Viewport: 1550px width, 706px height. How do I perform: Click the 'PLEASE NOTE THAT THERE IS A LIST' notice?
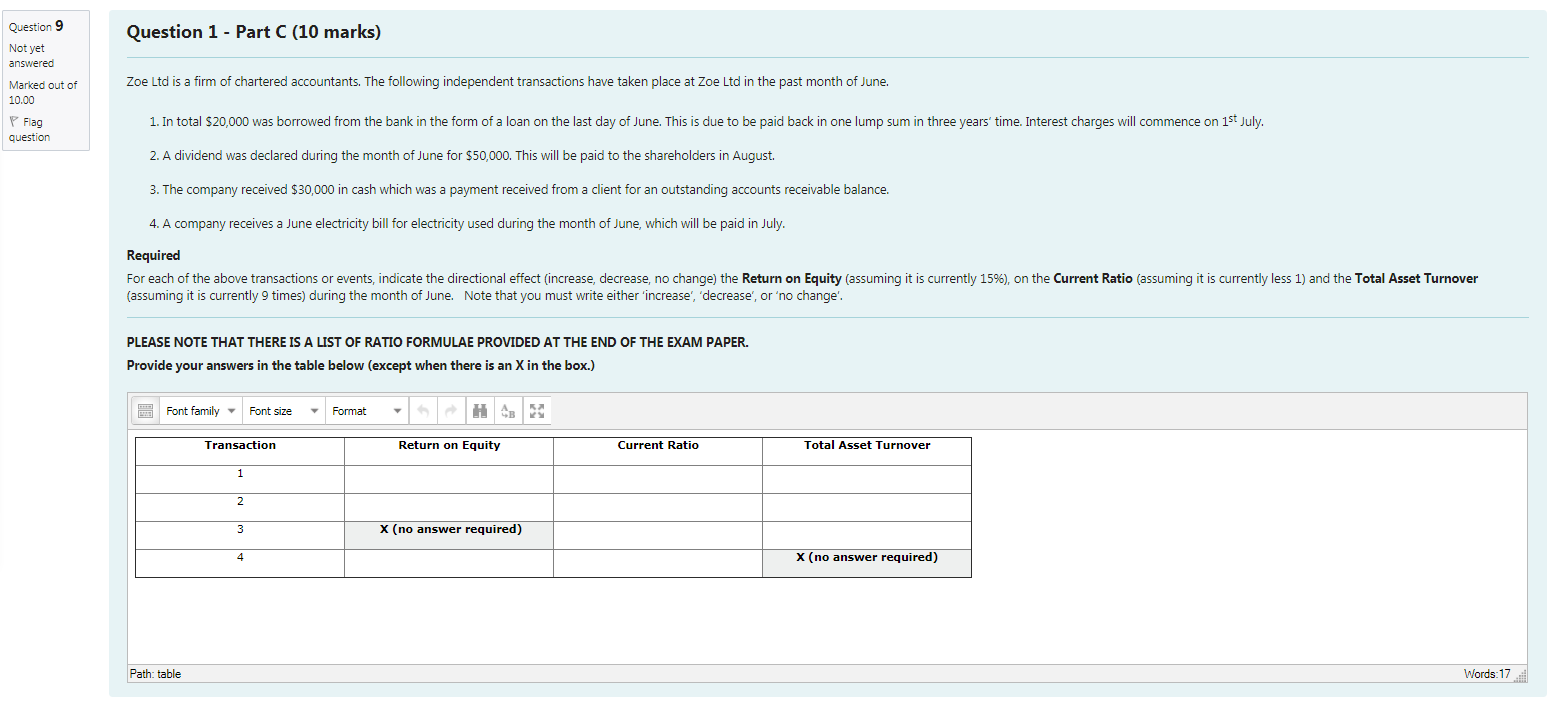(437, 343)
